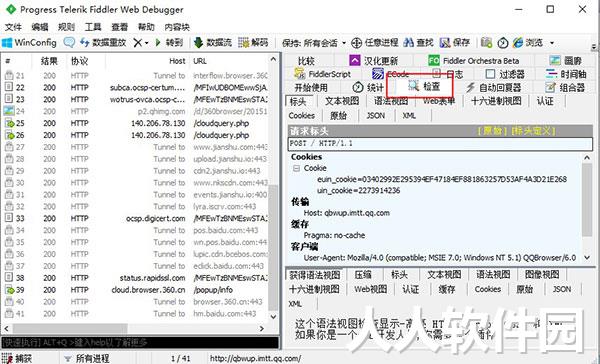Click the quick execute command input box

pyautogui.click(x=140, y=342)
